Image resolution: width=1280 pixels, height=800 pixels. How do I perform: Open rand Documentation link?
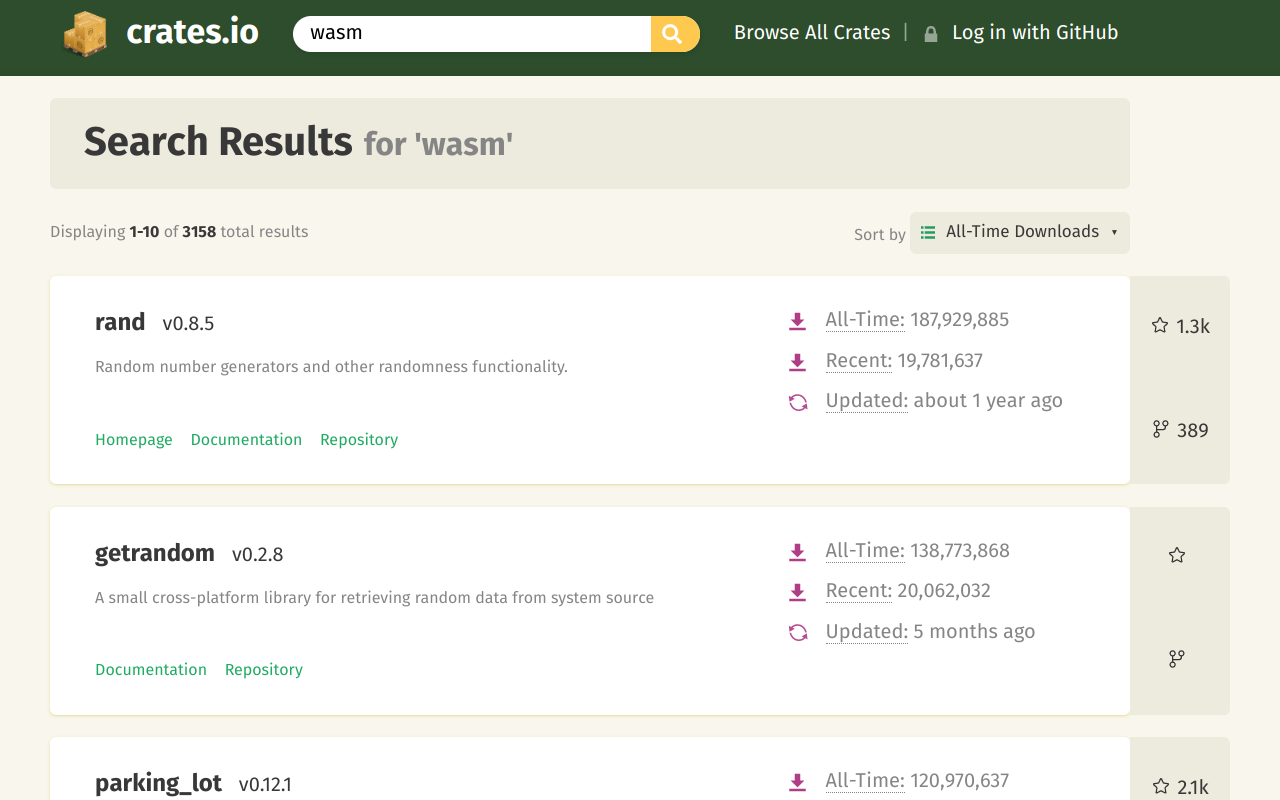246,440
